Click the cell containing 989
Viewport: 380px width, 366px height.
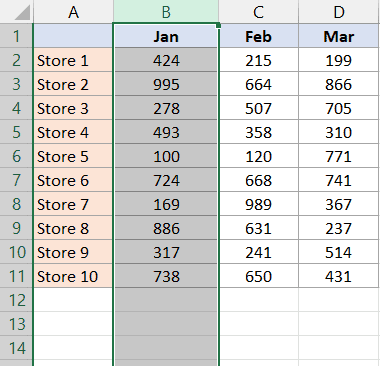259,204
